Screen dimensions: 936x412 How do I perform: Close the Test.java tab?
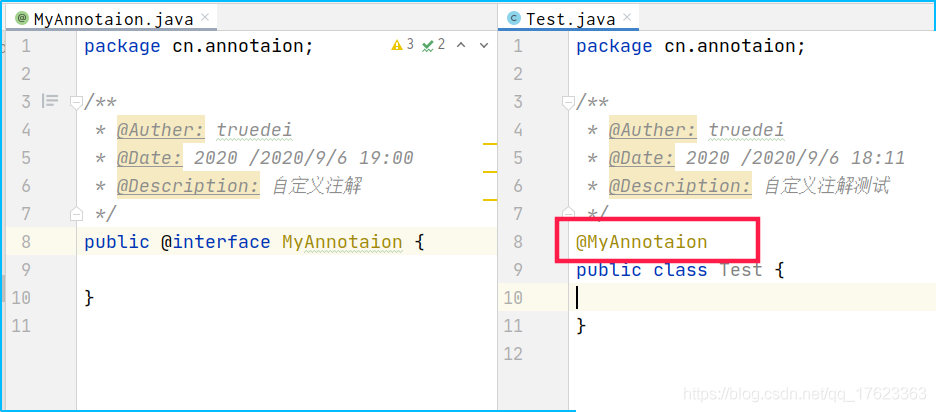pyautogui.click(x=627, y=18)
